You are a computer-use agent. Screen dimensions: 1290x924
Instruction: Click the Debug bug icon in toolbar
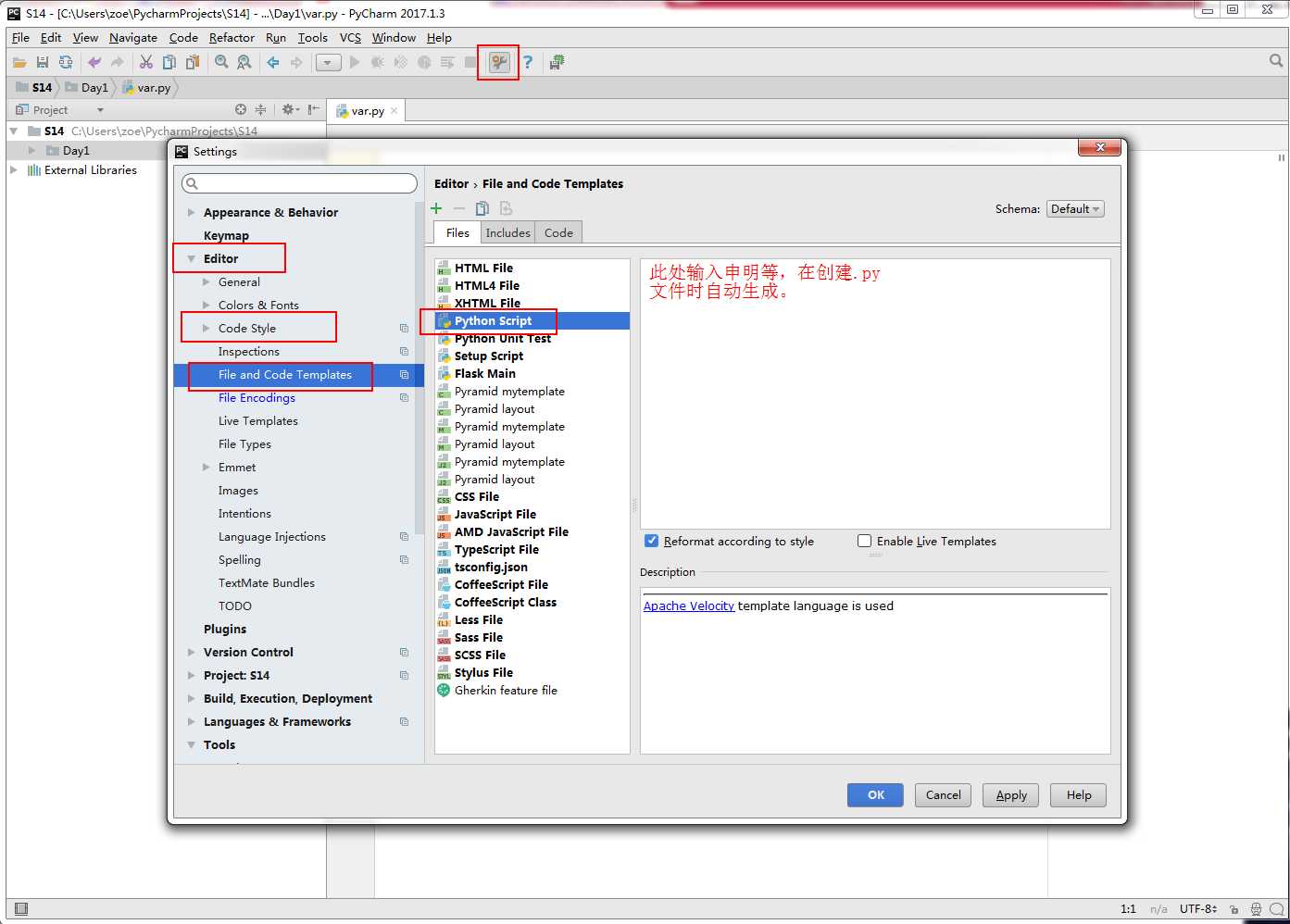pyautogui.click(x=378, y=62)
